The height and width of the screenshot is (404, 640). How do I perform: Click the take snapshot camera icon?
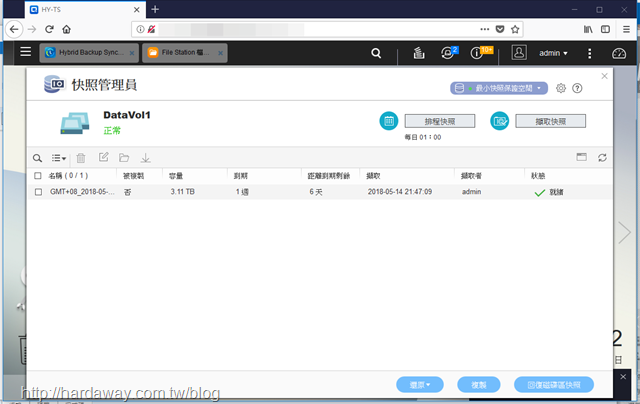point(500,121)
